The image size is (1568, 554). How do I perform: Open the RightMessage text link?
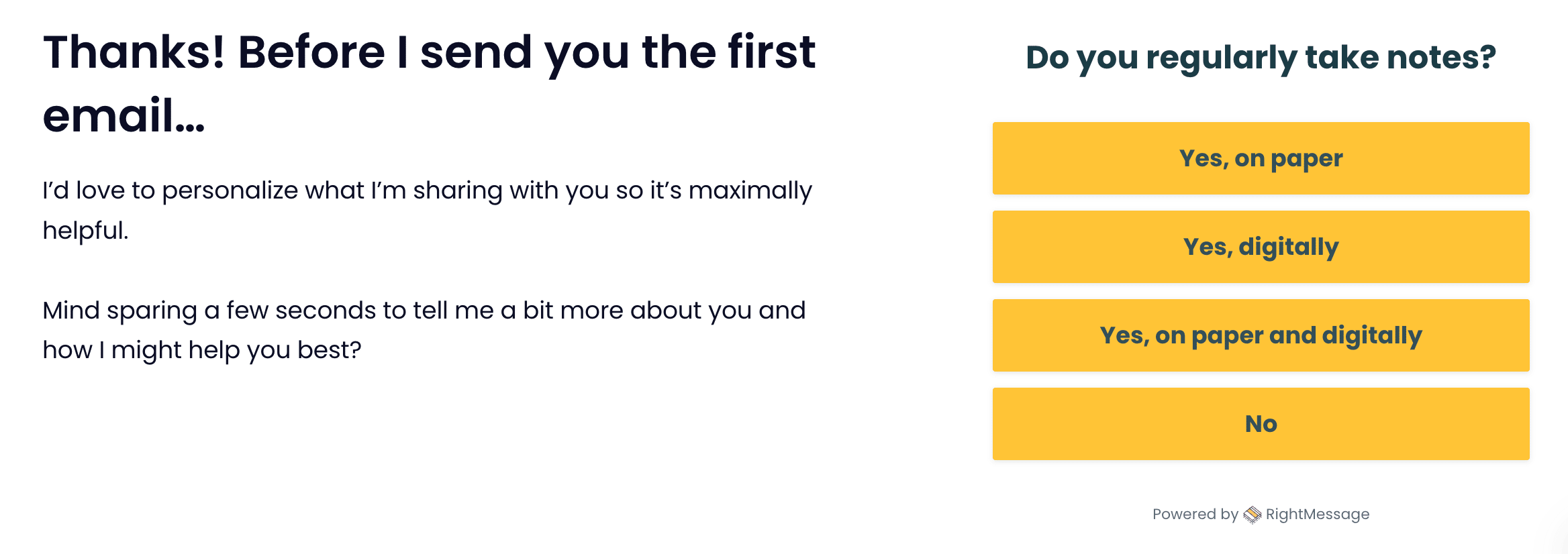tap(1317, 514)
